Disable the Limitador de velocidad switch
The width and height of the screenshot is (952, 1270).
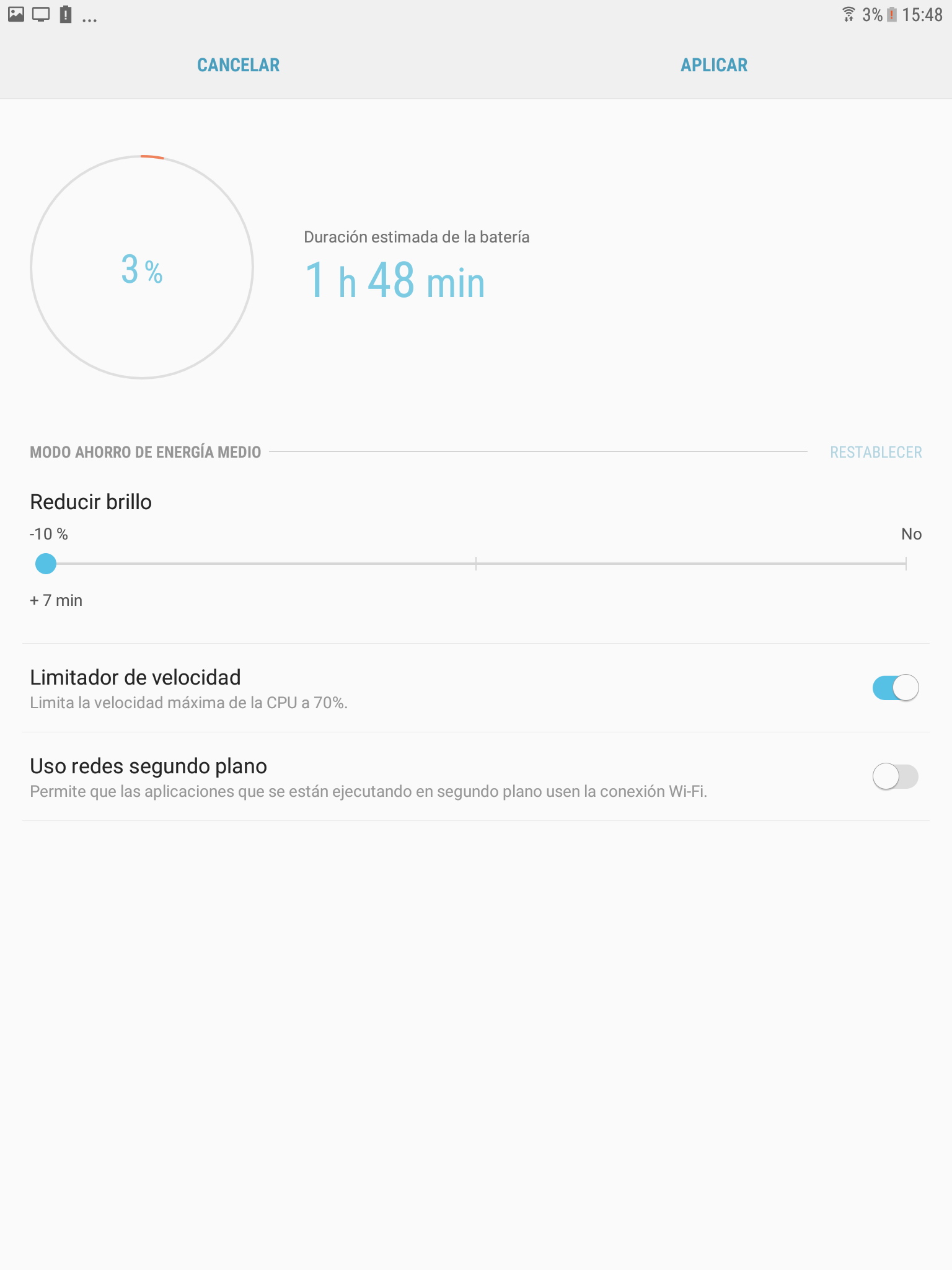pos(896,688)
